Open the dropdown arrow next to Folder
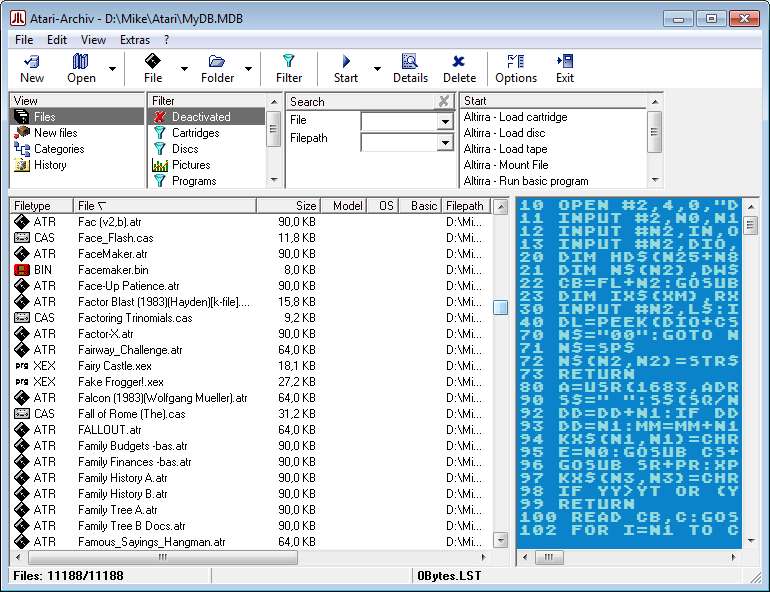The width and height of the screenshot is (770, 592). tap(248, 69)
